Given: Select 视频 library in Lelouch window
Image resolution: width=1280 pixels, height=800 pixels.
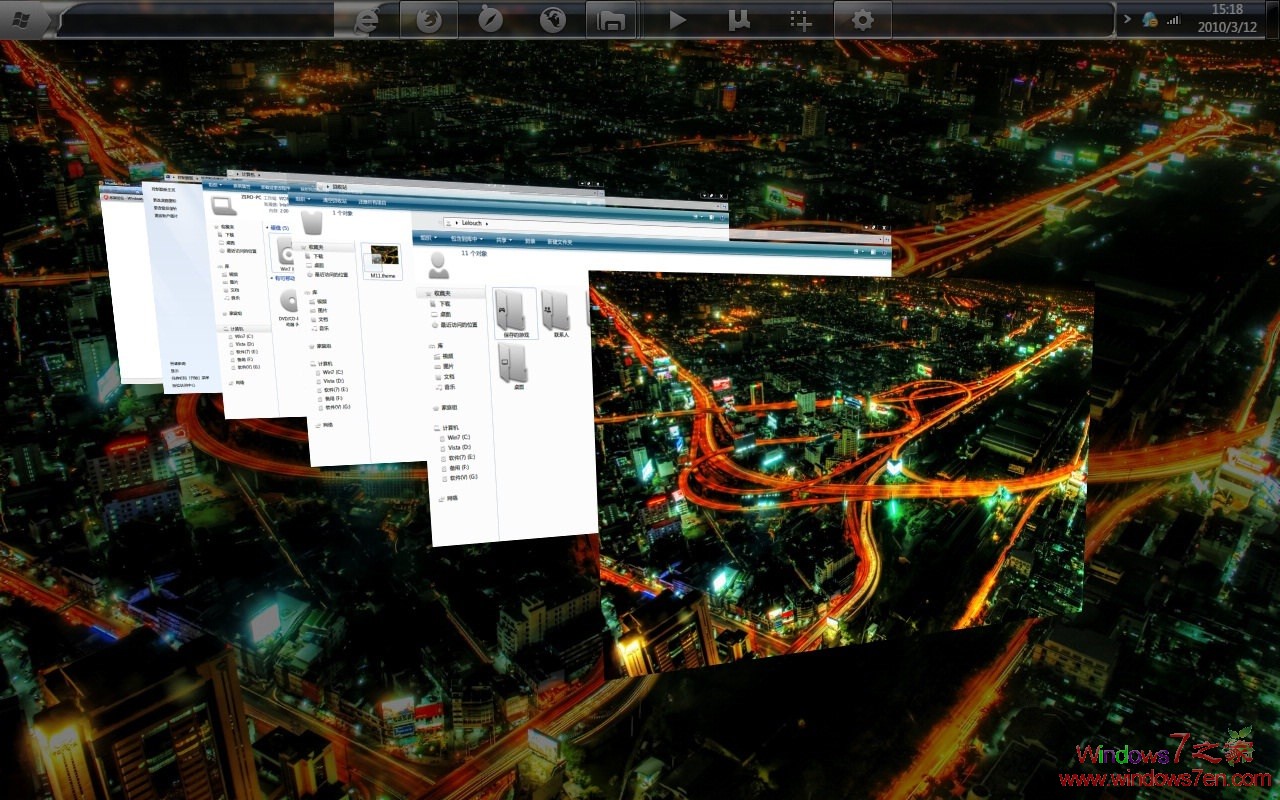Looking at the screenshot, I should tap(444, 356).
